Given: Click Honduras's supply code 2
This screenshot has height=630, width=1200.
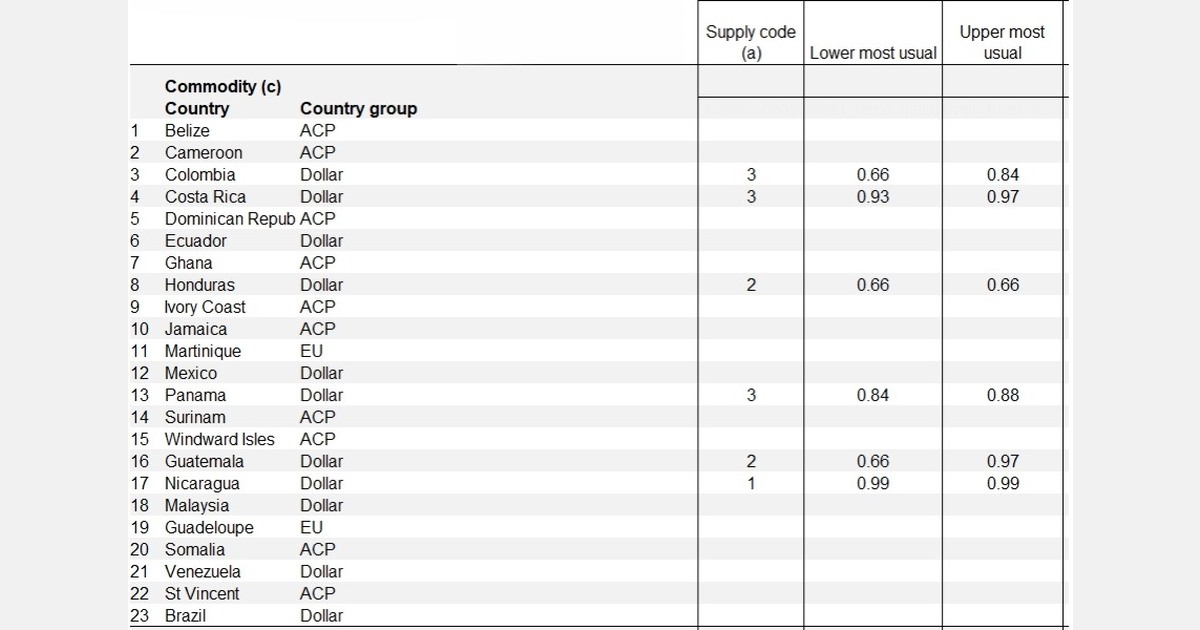Looking at the screenshot, I should pyautogui.click(x=751, y=285).
